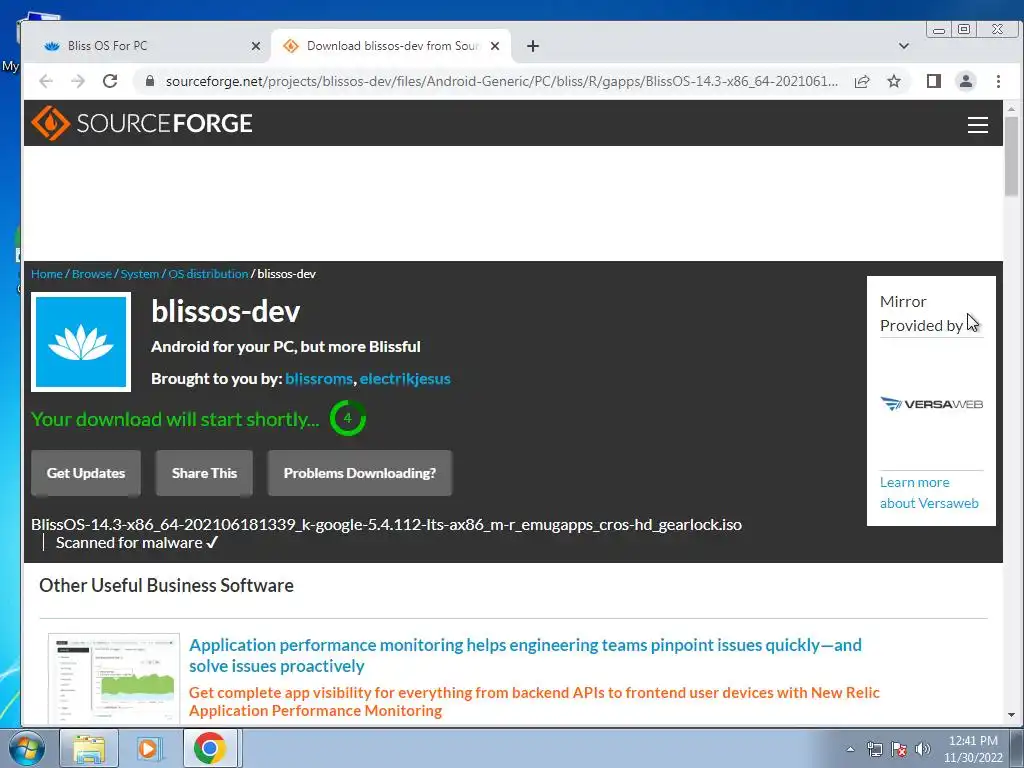Visit the blissroms author link
The image size is (1024, 768).
point(319,379)
